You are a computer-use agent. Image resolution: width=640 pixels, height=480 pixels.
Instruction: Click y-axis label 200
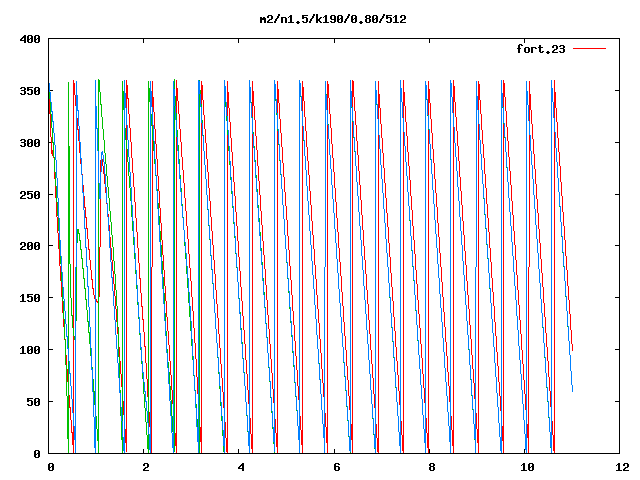click(30, 246)
